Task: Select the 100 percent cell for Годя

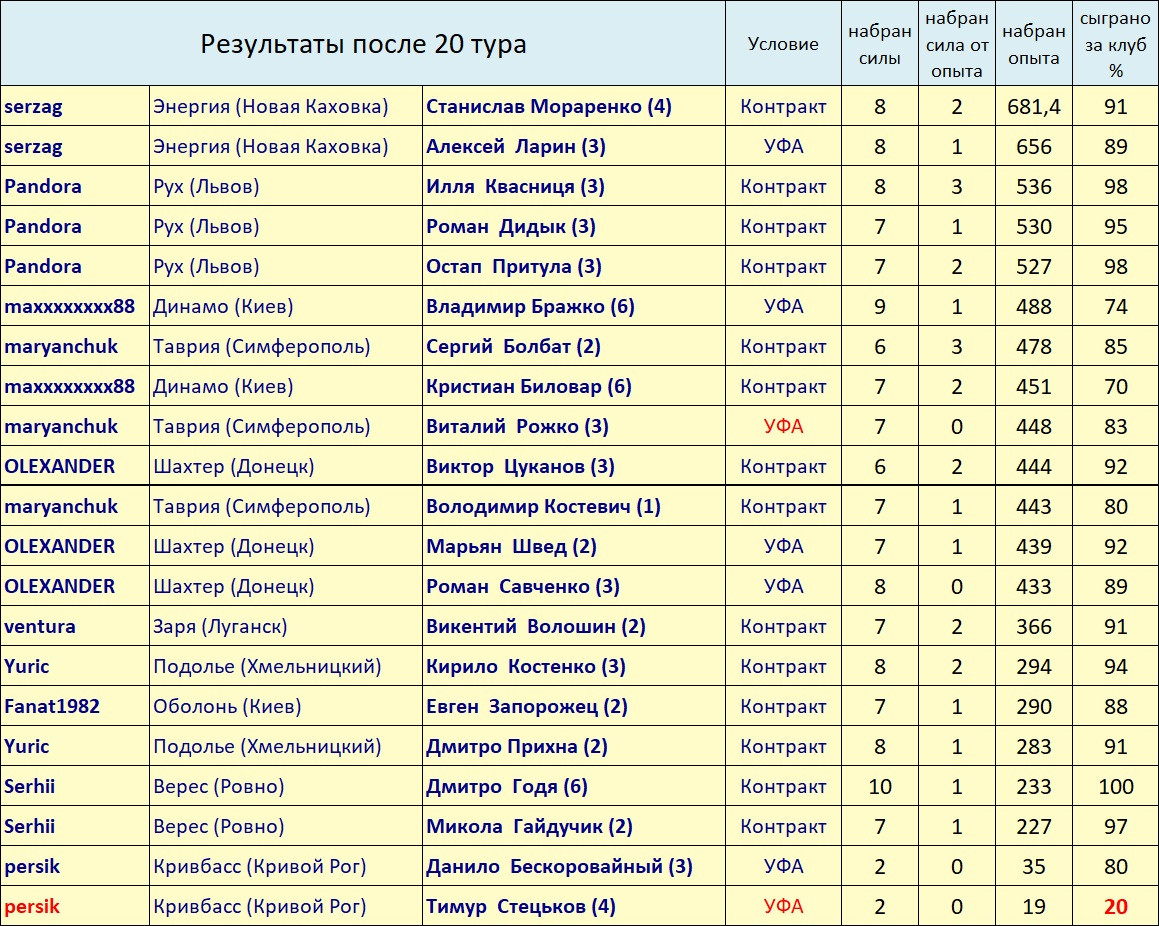Action: click(x=1115, y=786)
